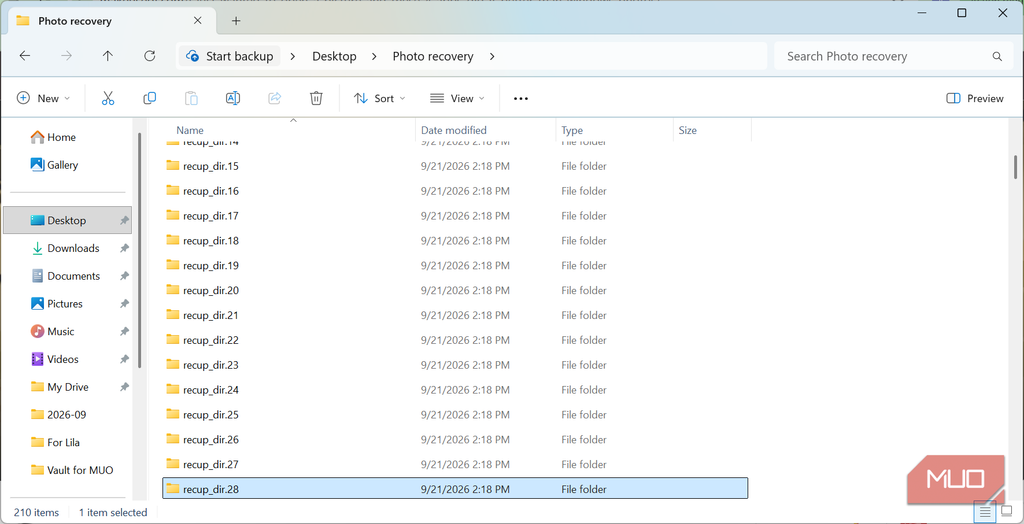1024x524 pixels.
Task: Open Documents in the sidebar
Action: coord(67,276)
